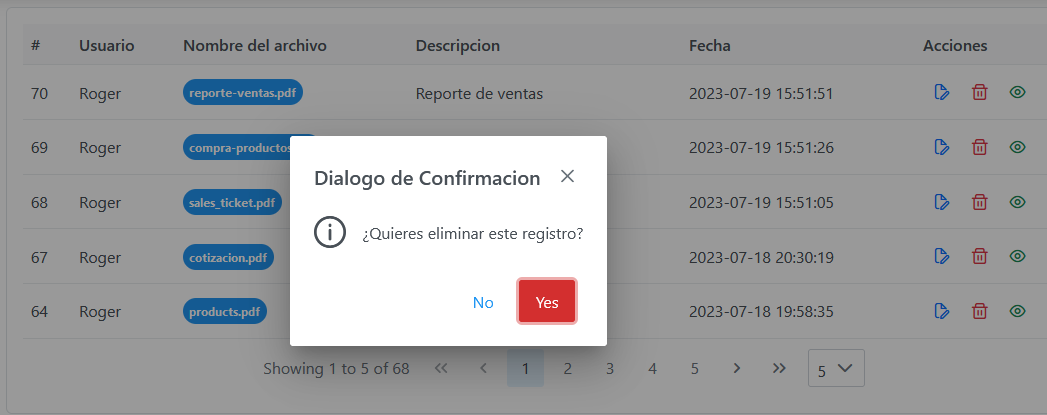Jump to last page with double chevron

pos(779,368)
